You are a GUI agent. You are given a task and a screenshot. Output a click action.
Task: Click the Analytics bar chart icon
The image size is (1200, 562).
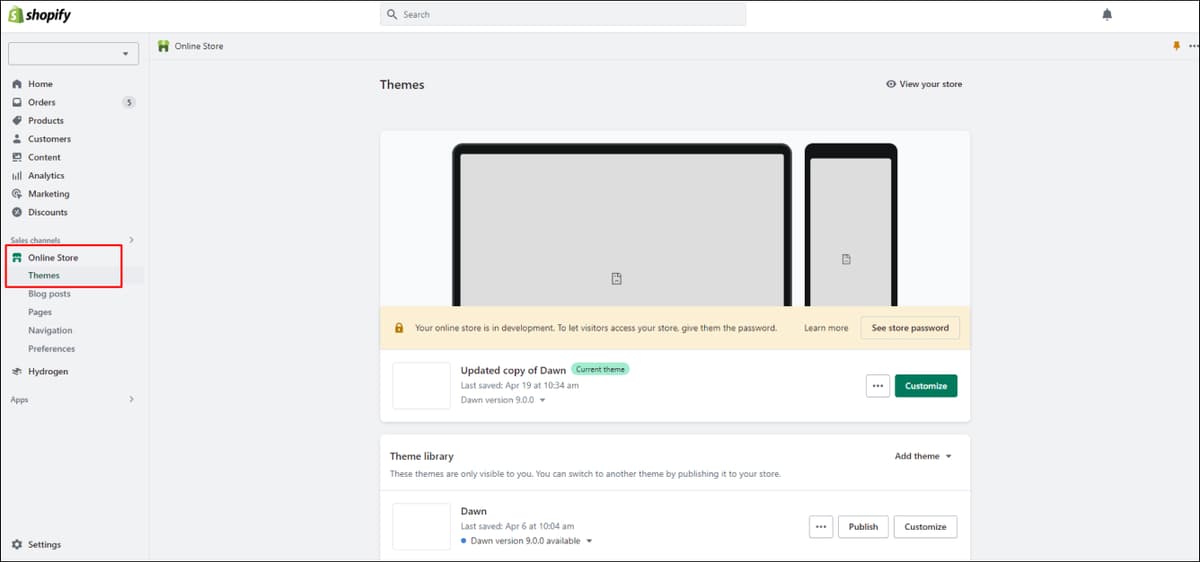coord(17,175)
